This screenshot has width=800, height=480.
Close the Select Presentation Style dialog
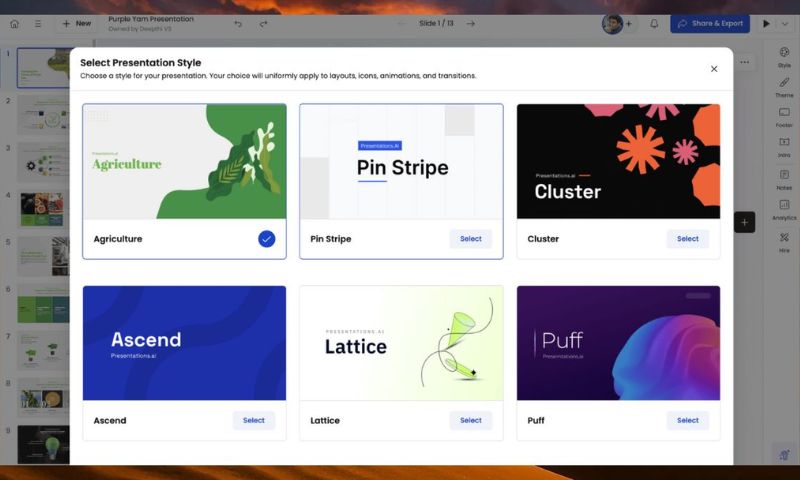[x=714, y=69]
